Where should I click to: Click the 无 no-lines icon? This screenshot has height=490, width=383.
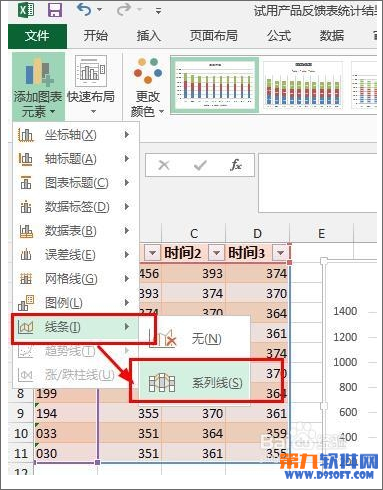pos(162,339)
